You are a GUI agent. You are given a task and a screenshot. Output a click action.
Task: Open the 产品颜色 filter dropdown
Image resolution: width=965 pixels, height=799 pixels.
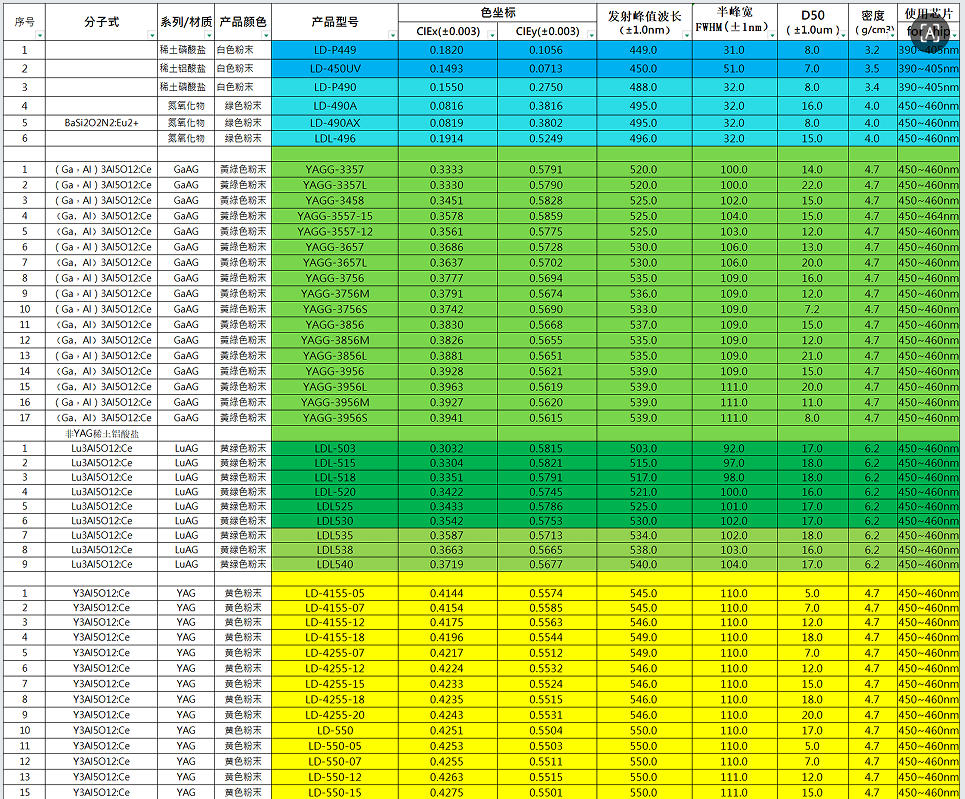coord(265,35)
